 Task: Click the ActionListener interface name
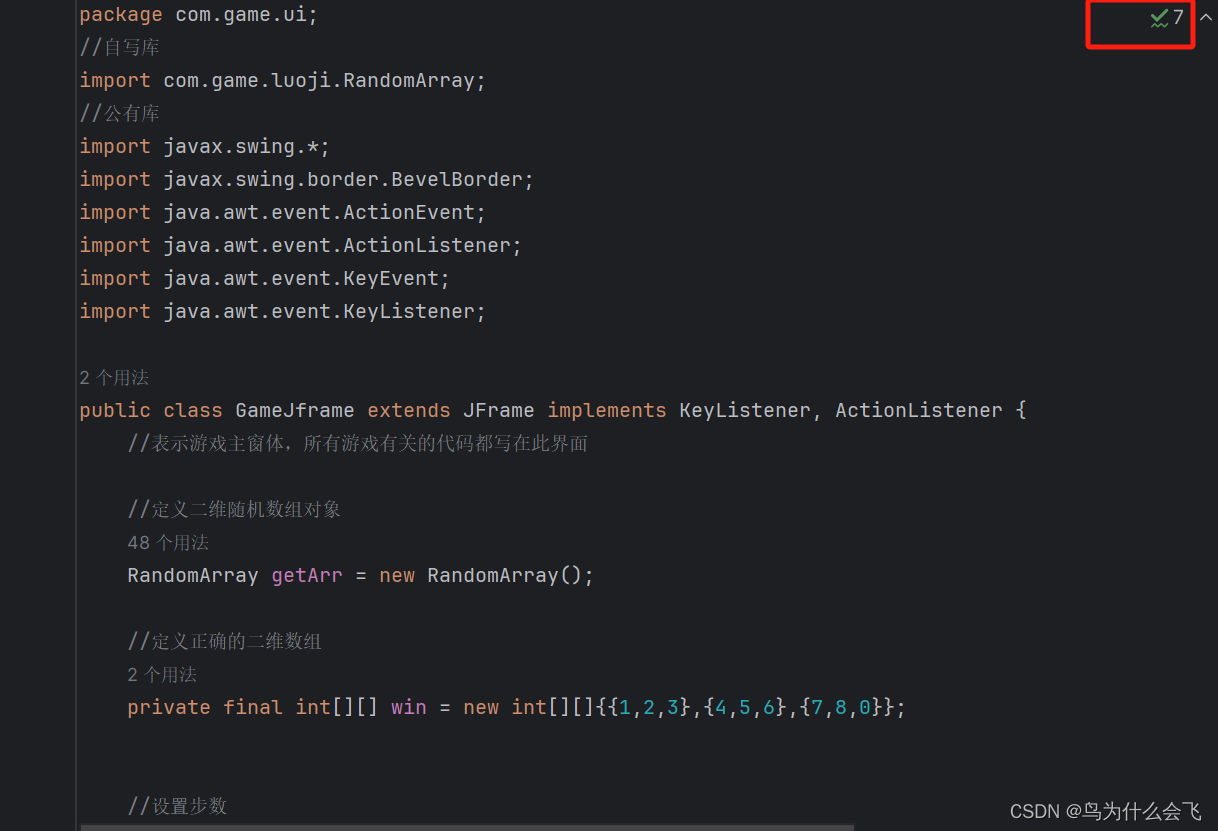coord(918,410)
